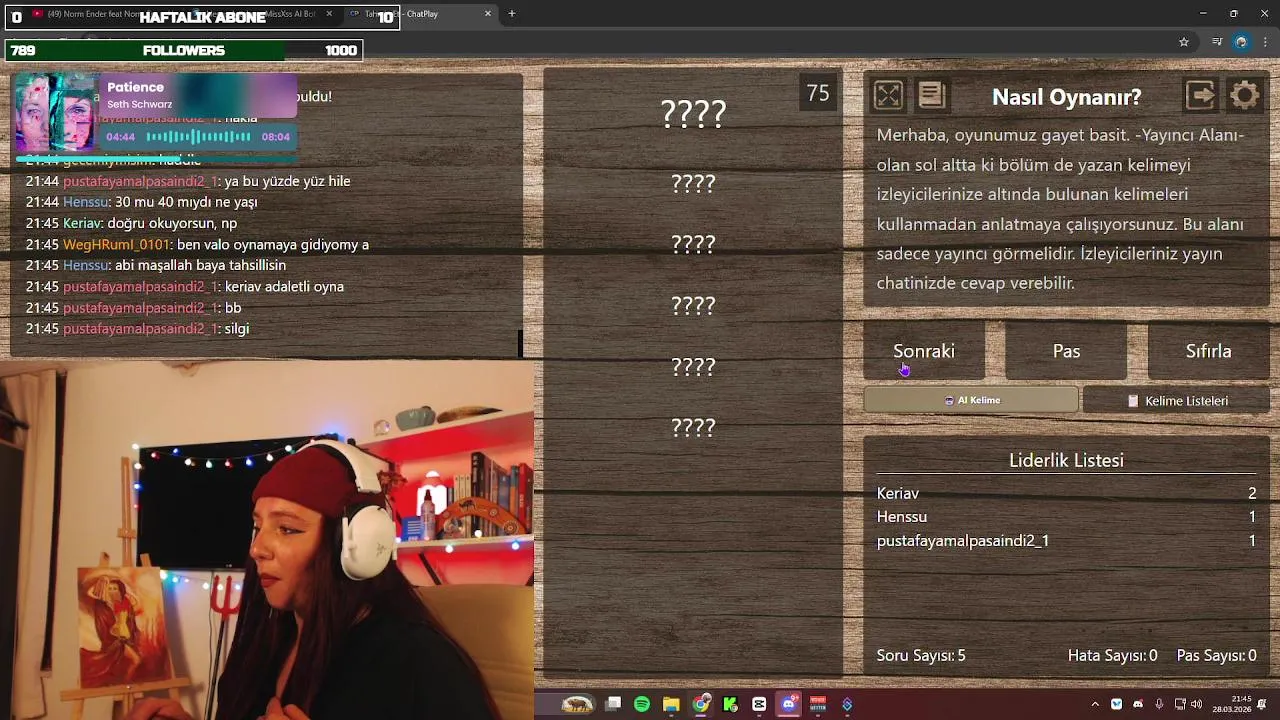1280x720 pixels.
Task: Open the network status tray icon
Action: [x=1180, y=705]
